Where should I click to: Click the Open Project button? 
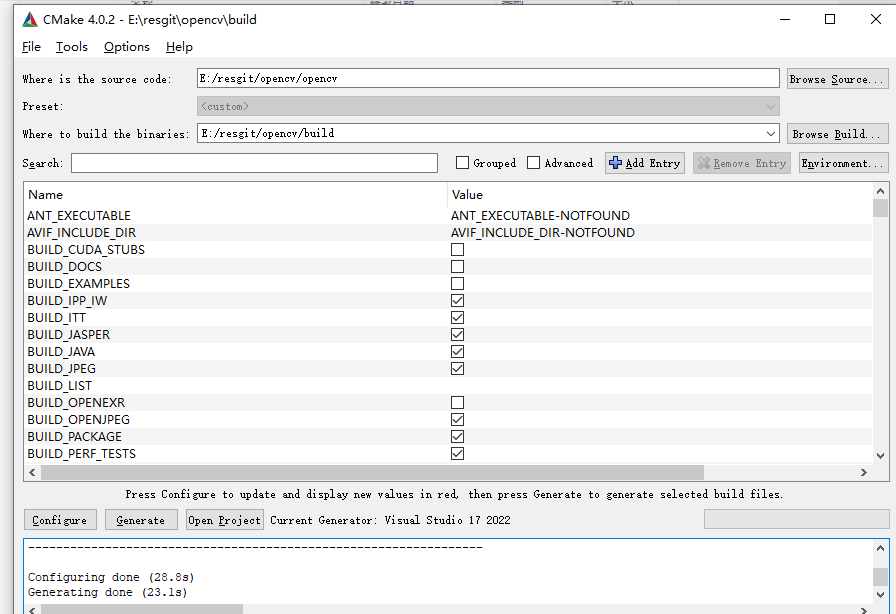tap(225, 520)
